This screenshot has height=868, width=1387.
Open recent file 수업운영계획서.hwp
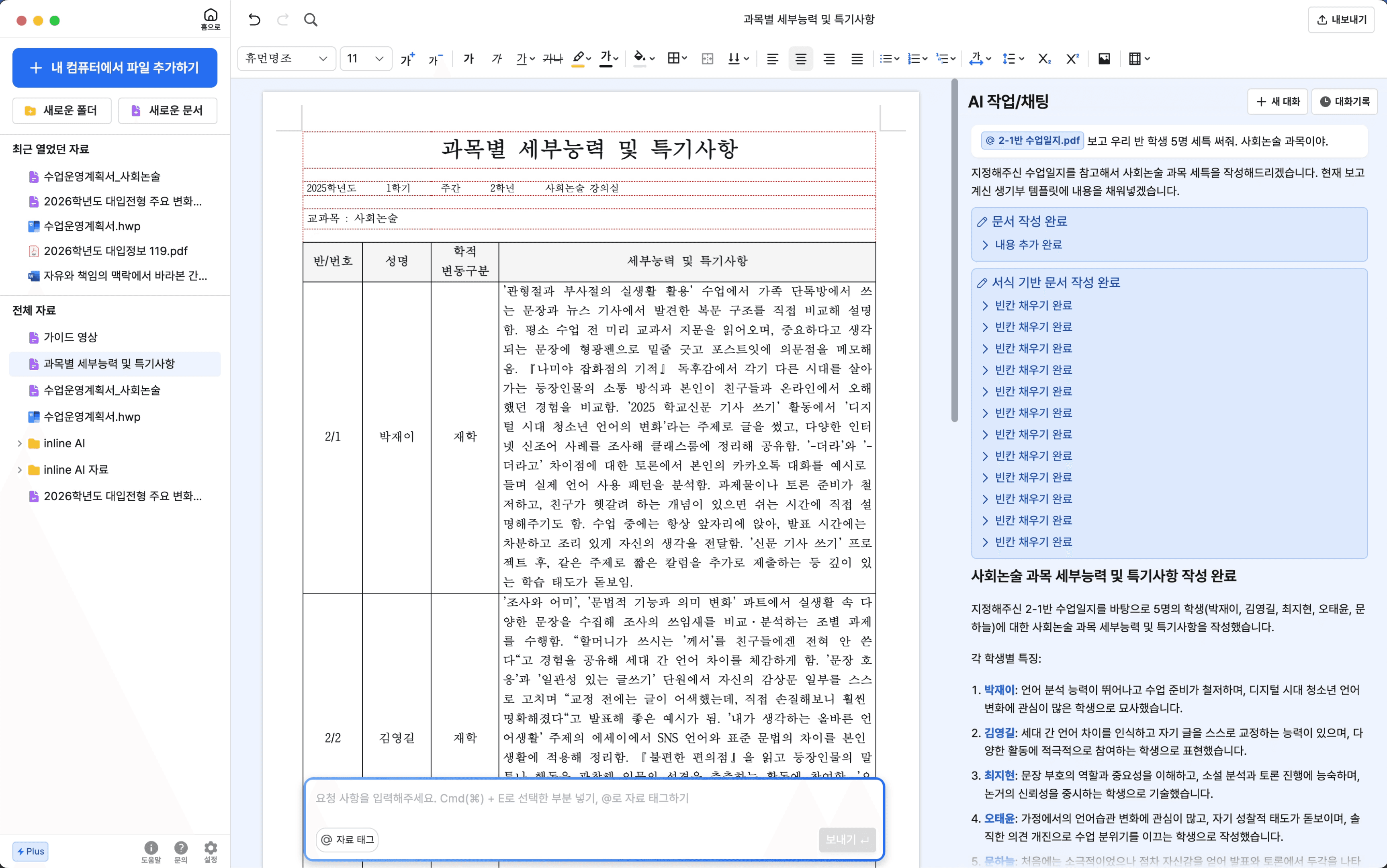point(115,226)
